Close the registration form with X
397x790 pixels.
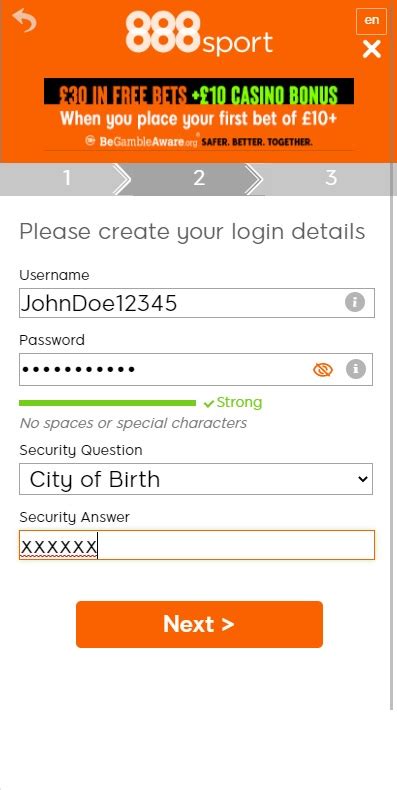click(372, 49)
